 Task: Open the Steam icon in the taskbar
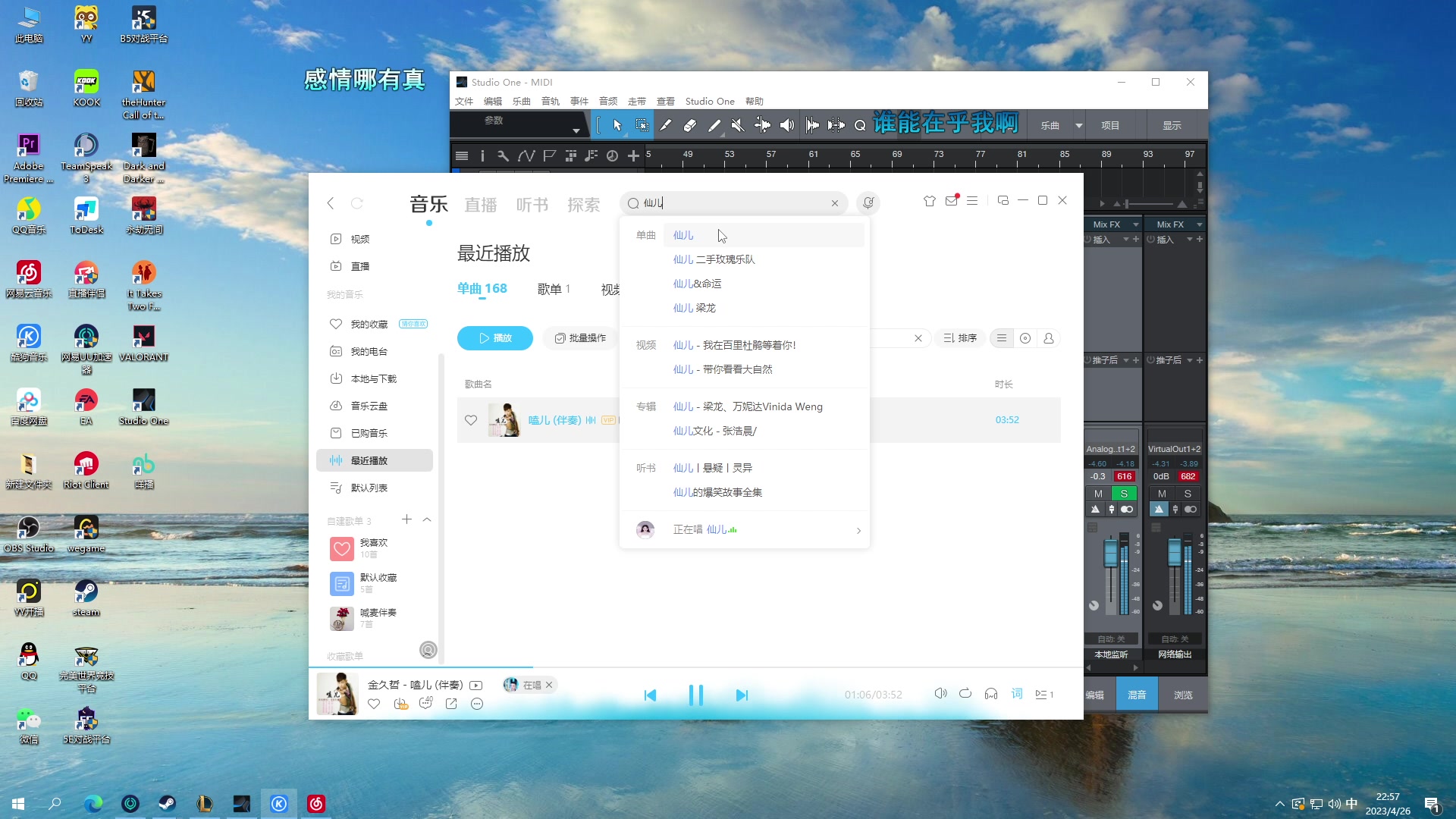point(167,804)
